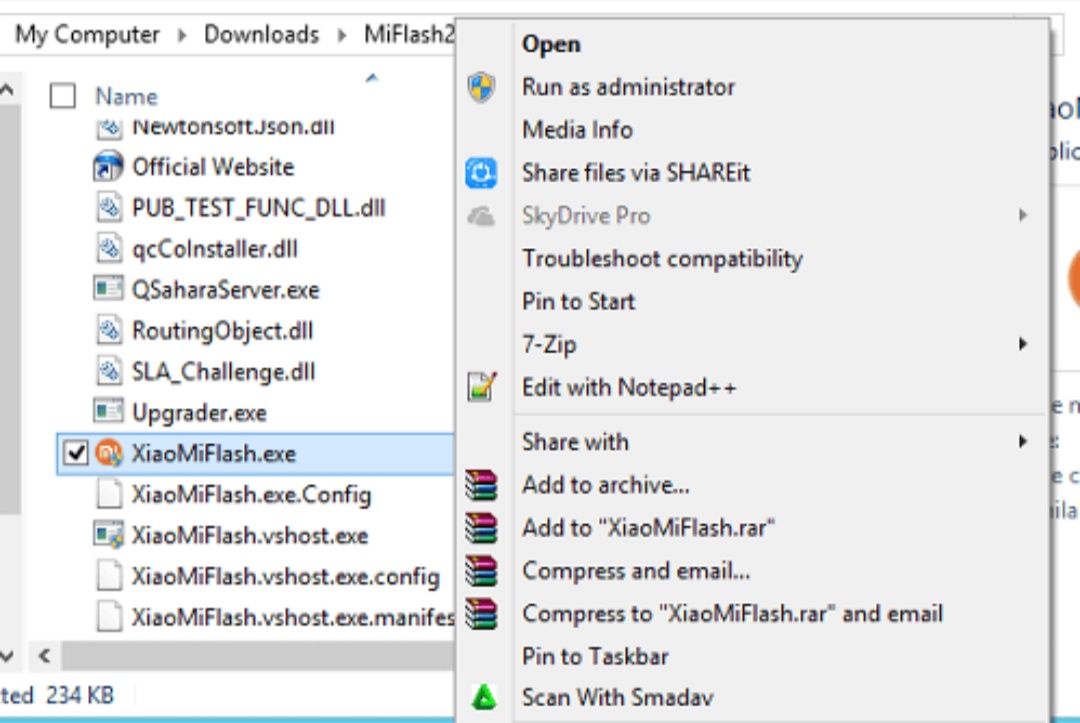Select Edit with Notepad++

(x=629, y=387)
